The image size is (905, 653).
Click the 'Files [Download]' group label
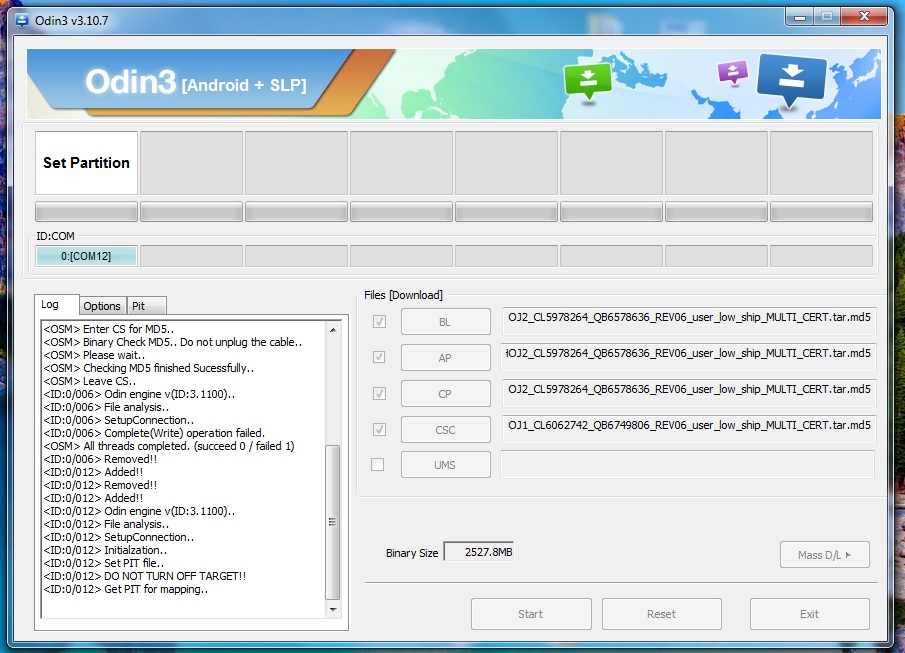pyautogui.click(x=403, y=295)
